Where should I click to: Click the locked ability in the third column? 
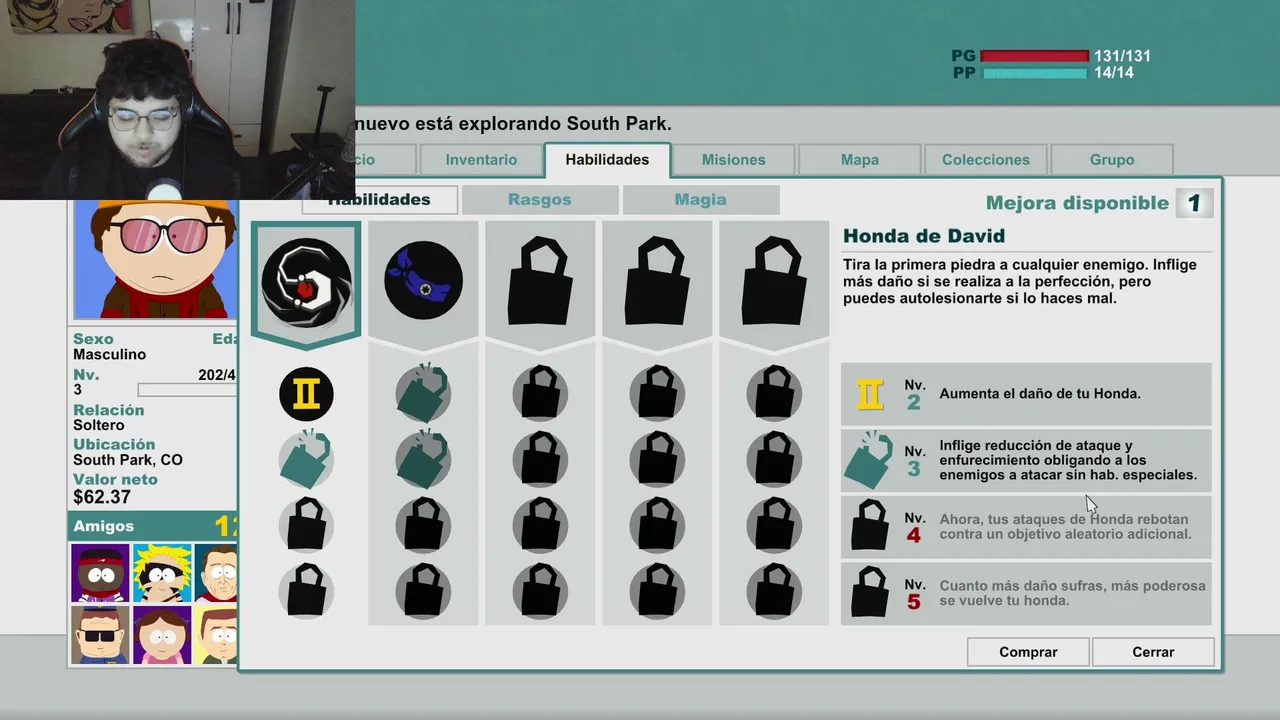point(540,280)
